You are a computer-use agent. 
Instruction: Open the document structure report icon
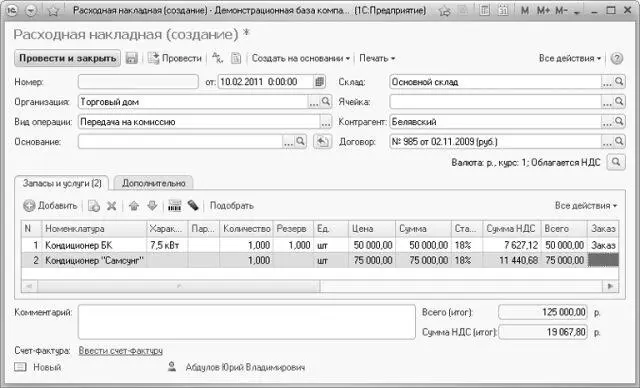pyautogui.click(x=236, y=58)
